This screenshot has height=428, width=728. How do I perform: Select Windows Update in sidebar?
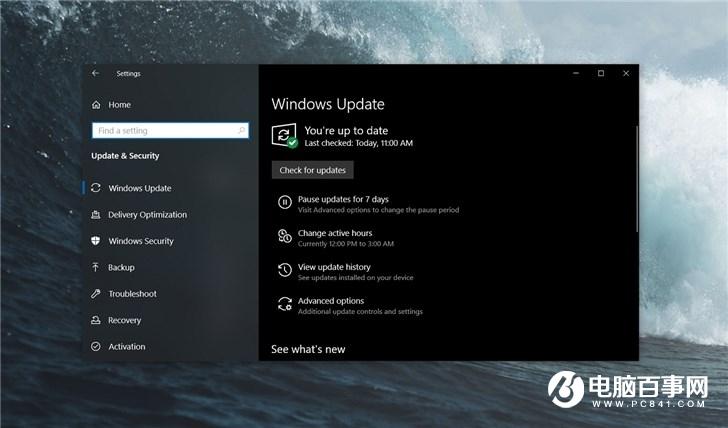[140, 188]
